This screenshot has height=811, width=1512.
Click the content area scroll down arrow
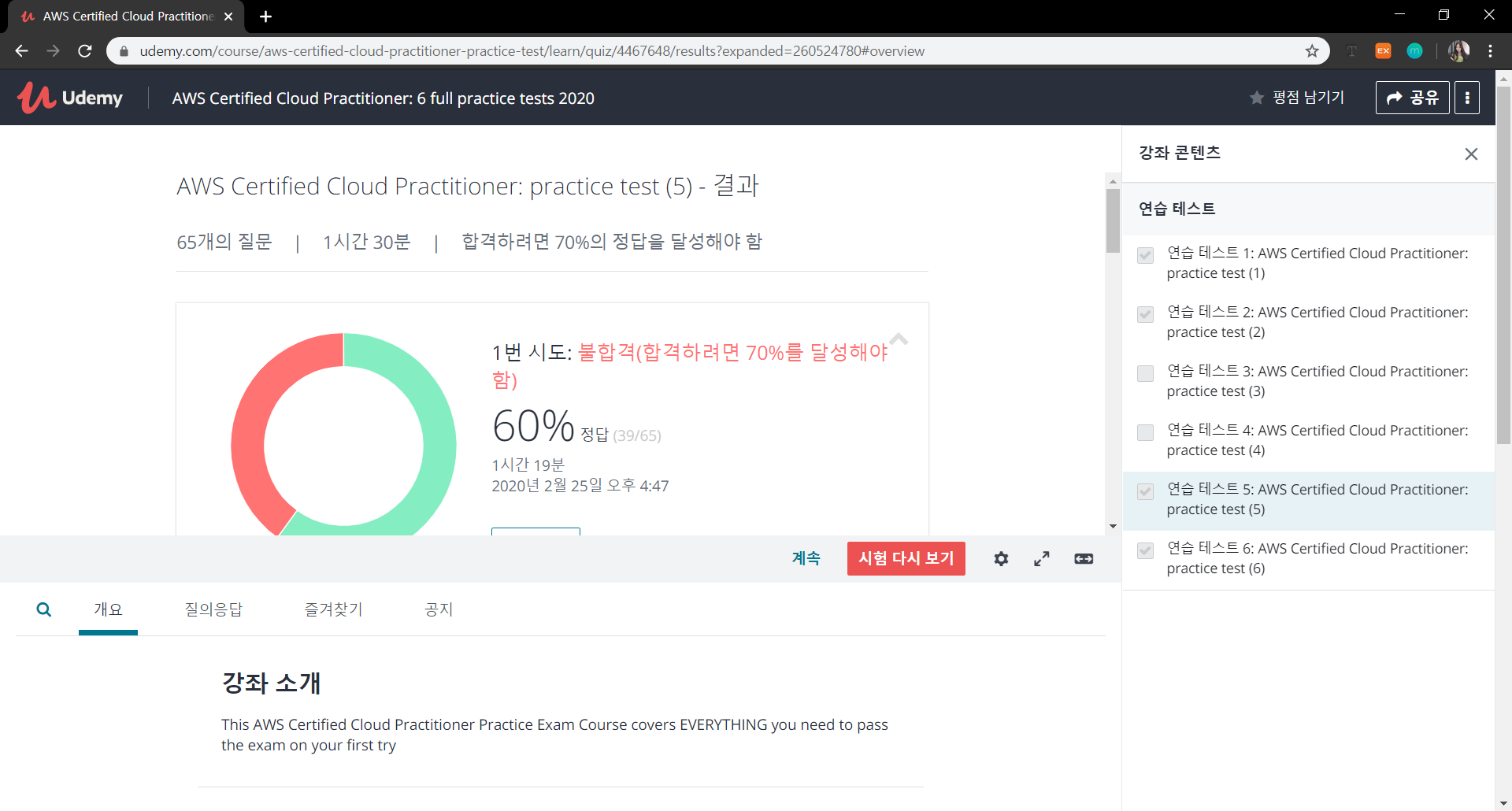click(x=1113, y=527)
